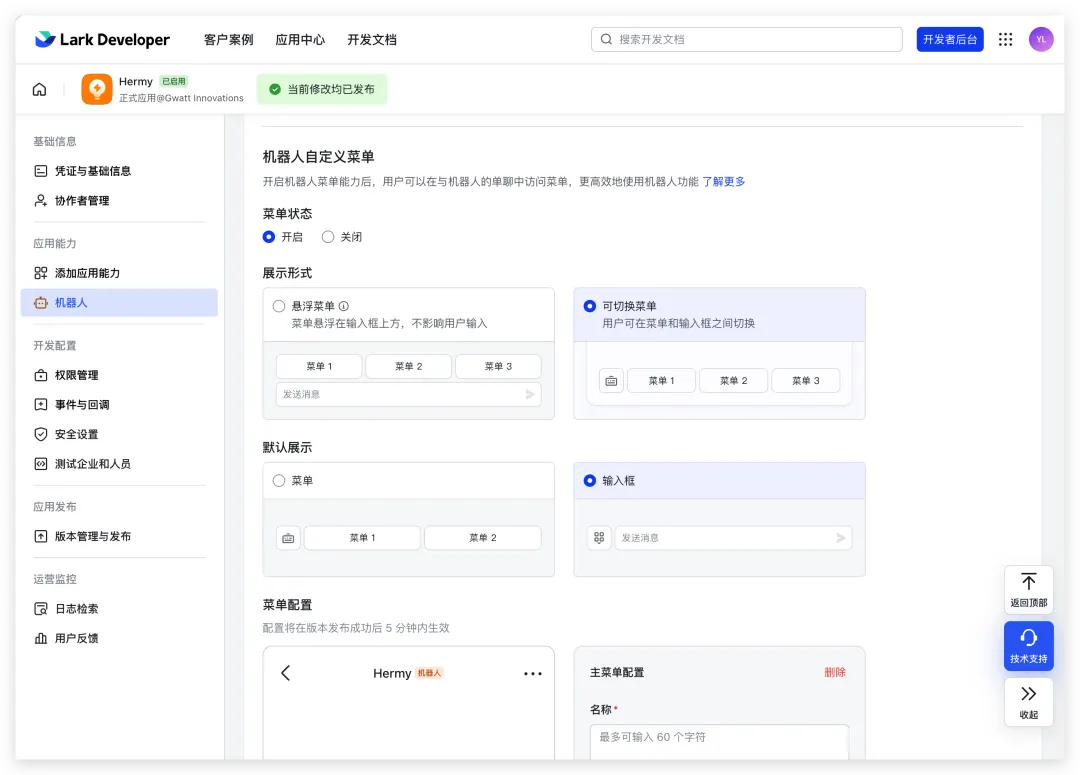The image size is (1080, 775).
Task: Click 菜单 1 in 菜单 default preview
Action: tap(362, 537)
